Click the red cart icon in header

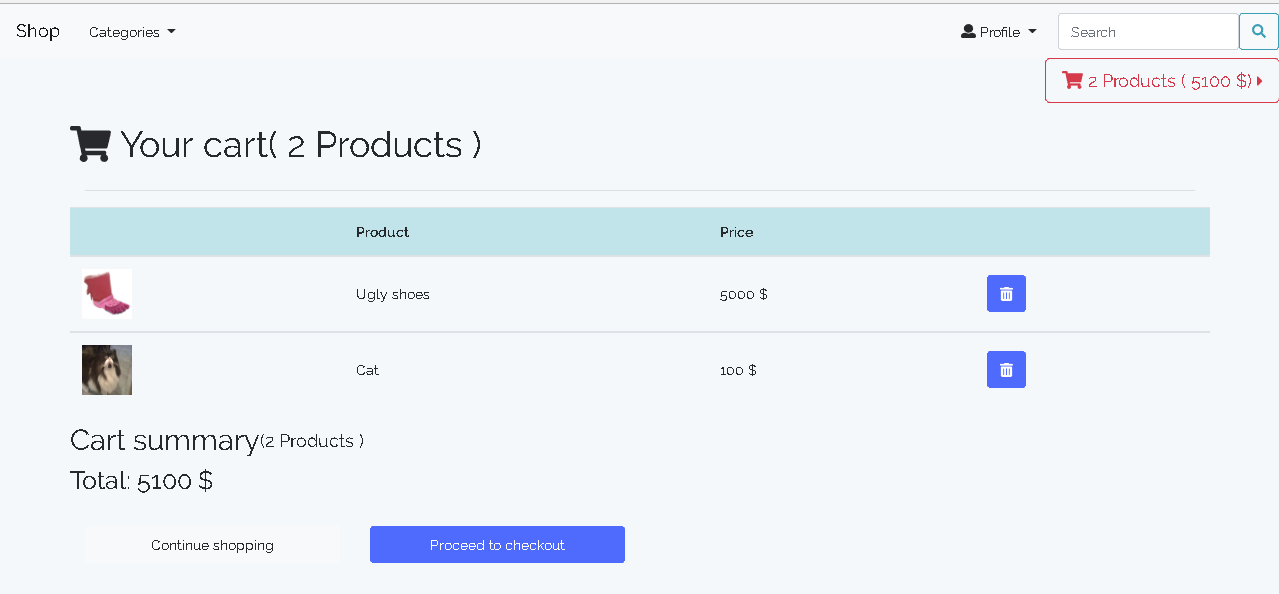(1073, 81)
